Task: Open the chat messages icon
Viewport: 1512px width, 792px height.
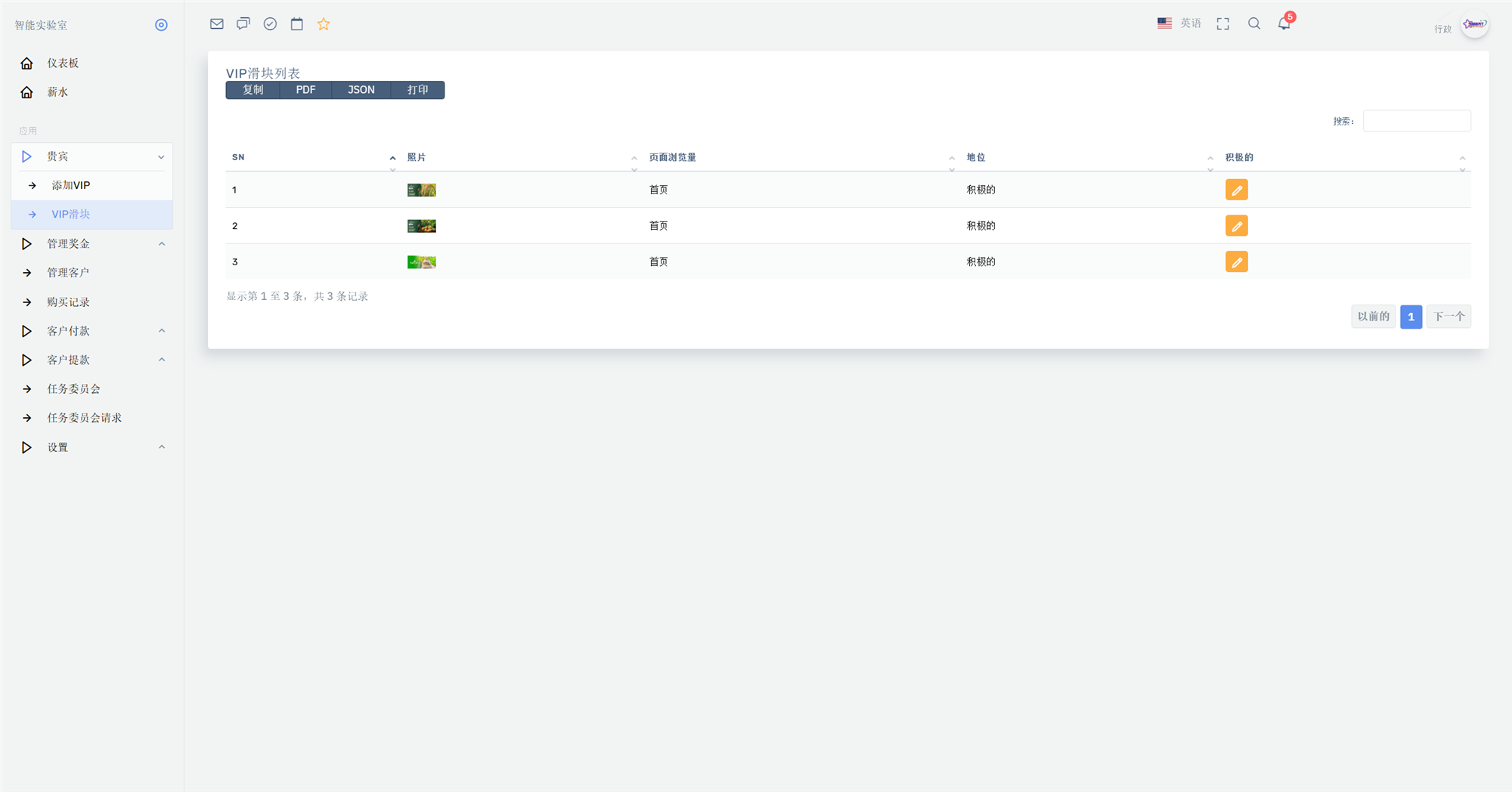Action: (243, 24)
